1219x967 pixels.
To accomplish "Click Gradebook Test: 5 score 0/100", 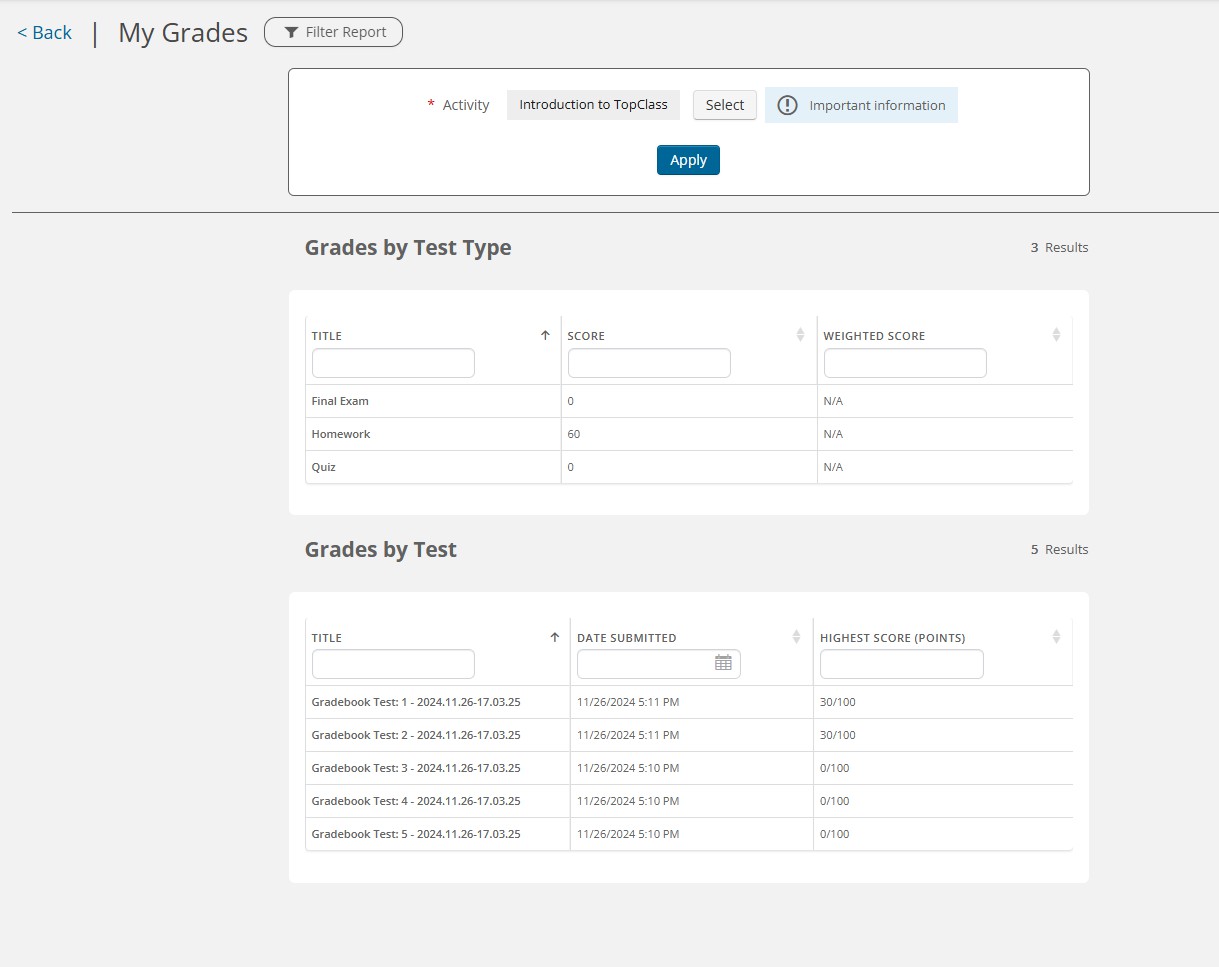I will point(835,834).
